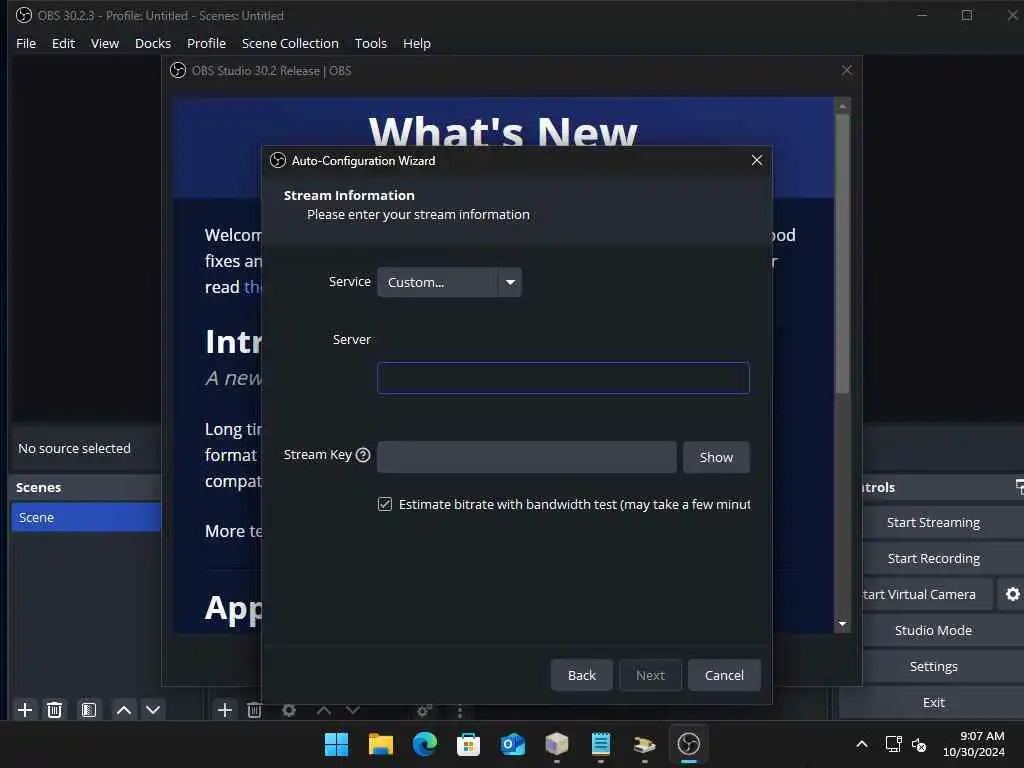
Task: Open audio mixer three-dot menu
Action: click(x=460, y=711)
